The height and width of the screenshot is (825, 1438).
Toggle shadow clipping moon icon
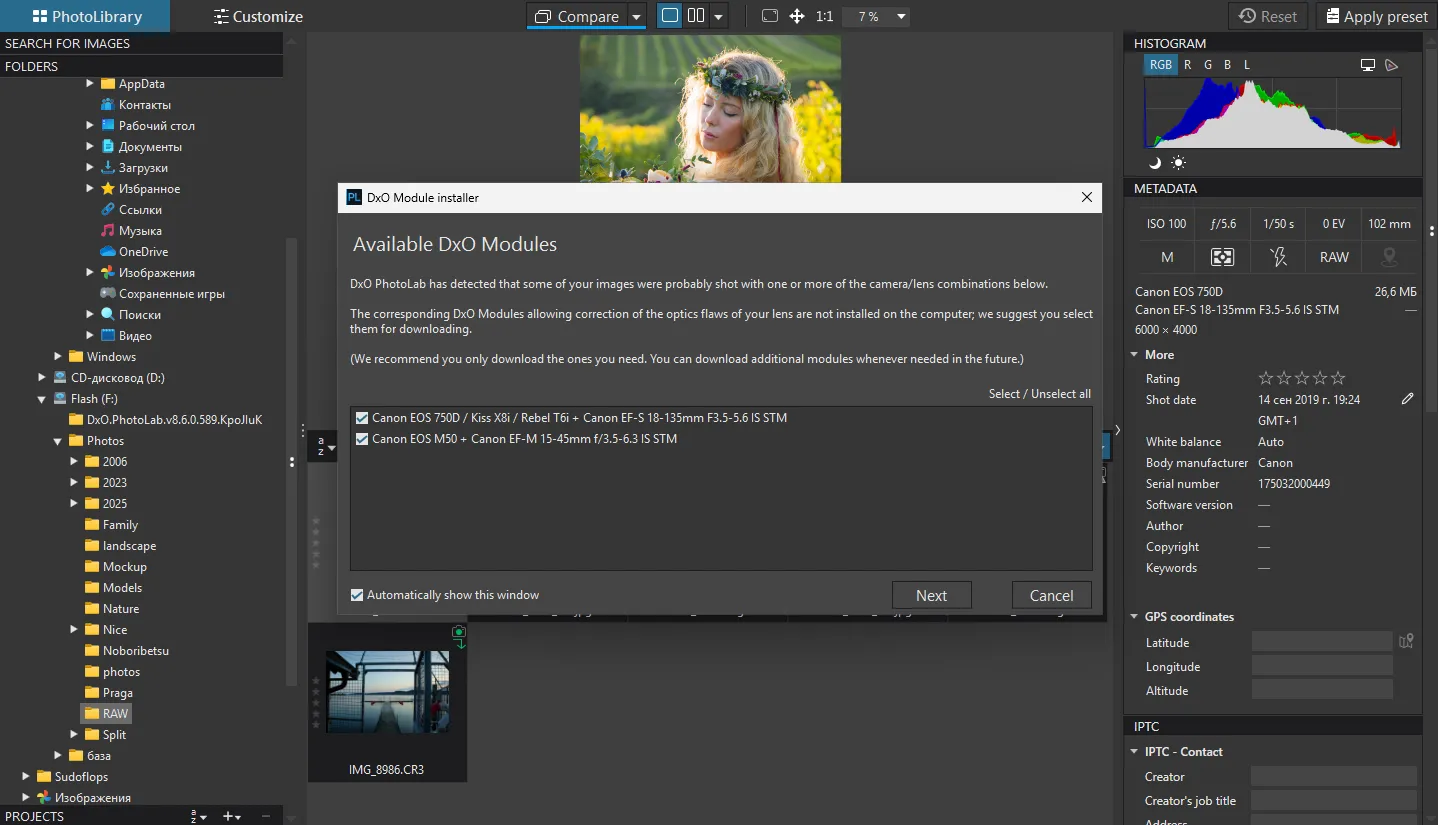tap(1155, 162)
